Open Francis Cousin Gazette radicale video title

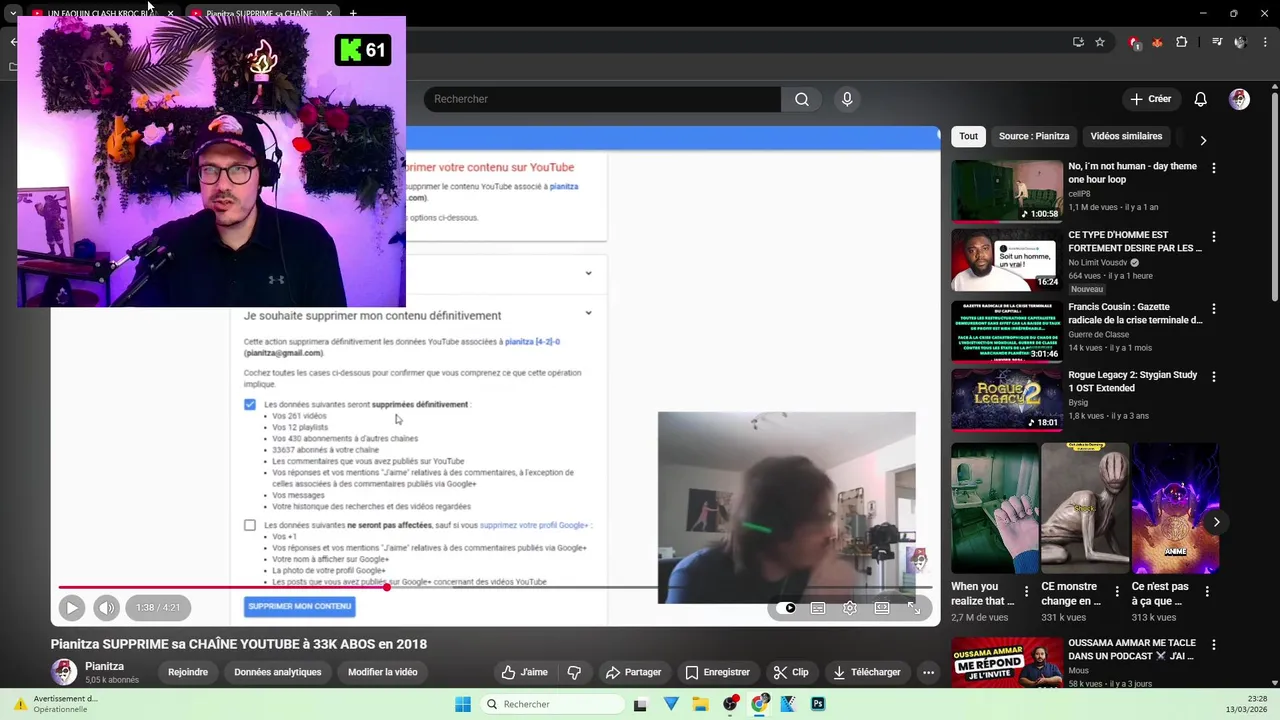1135,314
